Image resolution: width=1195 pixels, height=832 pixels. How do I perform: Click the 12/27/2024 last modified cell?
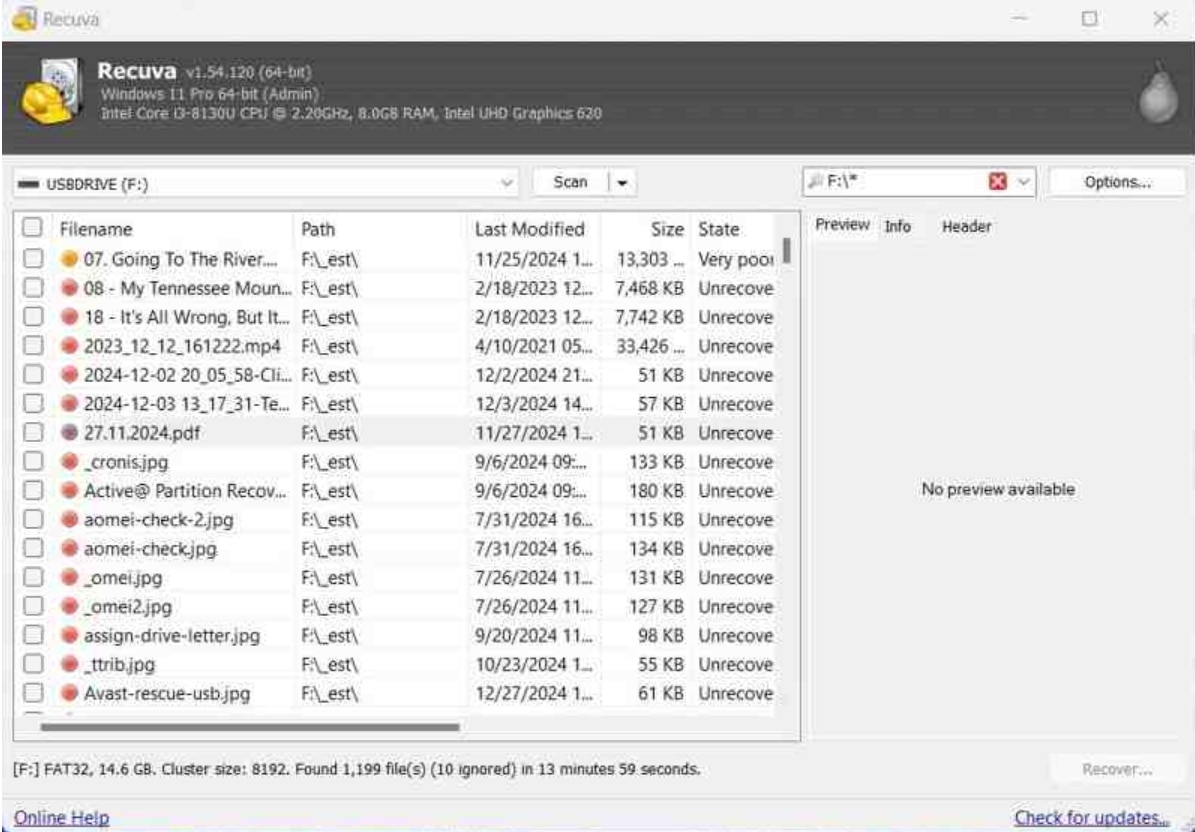pyautogui.click(x=533, y=693)
